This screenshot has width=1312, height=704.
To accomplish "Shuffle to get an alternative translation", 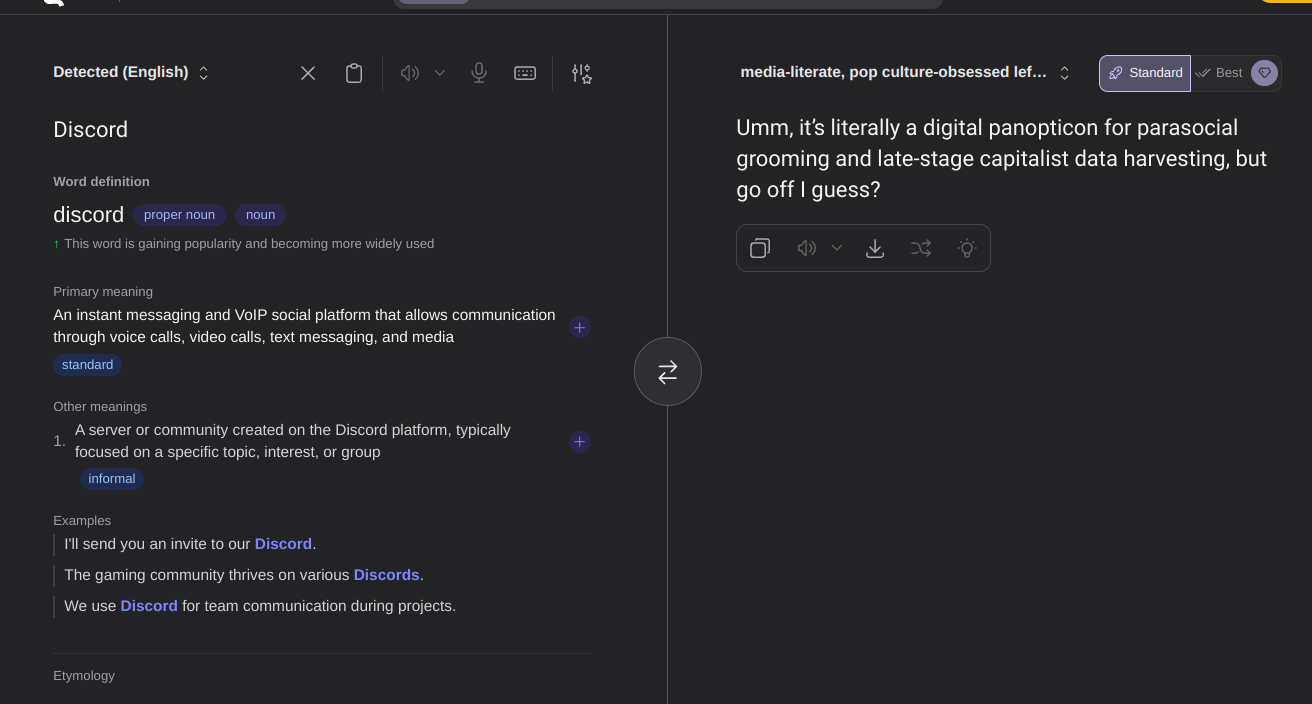I will [921, 248].
